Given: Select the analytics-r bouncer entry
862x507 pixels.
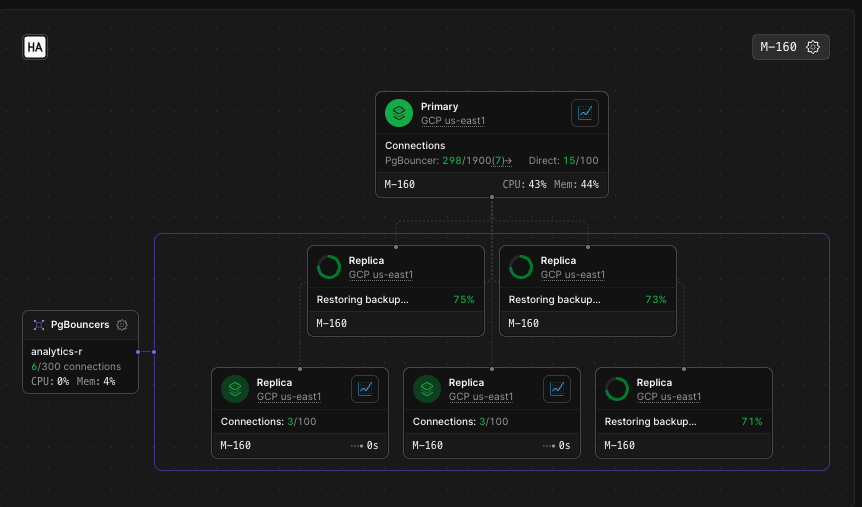Looking at the screenshot, I should [x=57, y=351].
